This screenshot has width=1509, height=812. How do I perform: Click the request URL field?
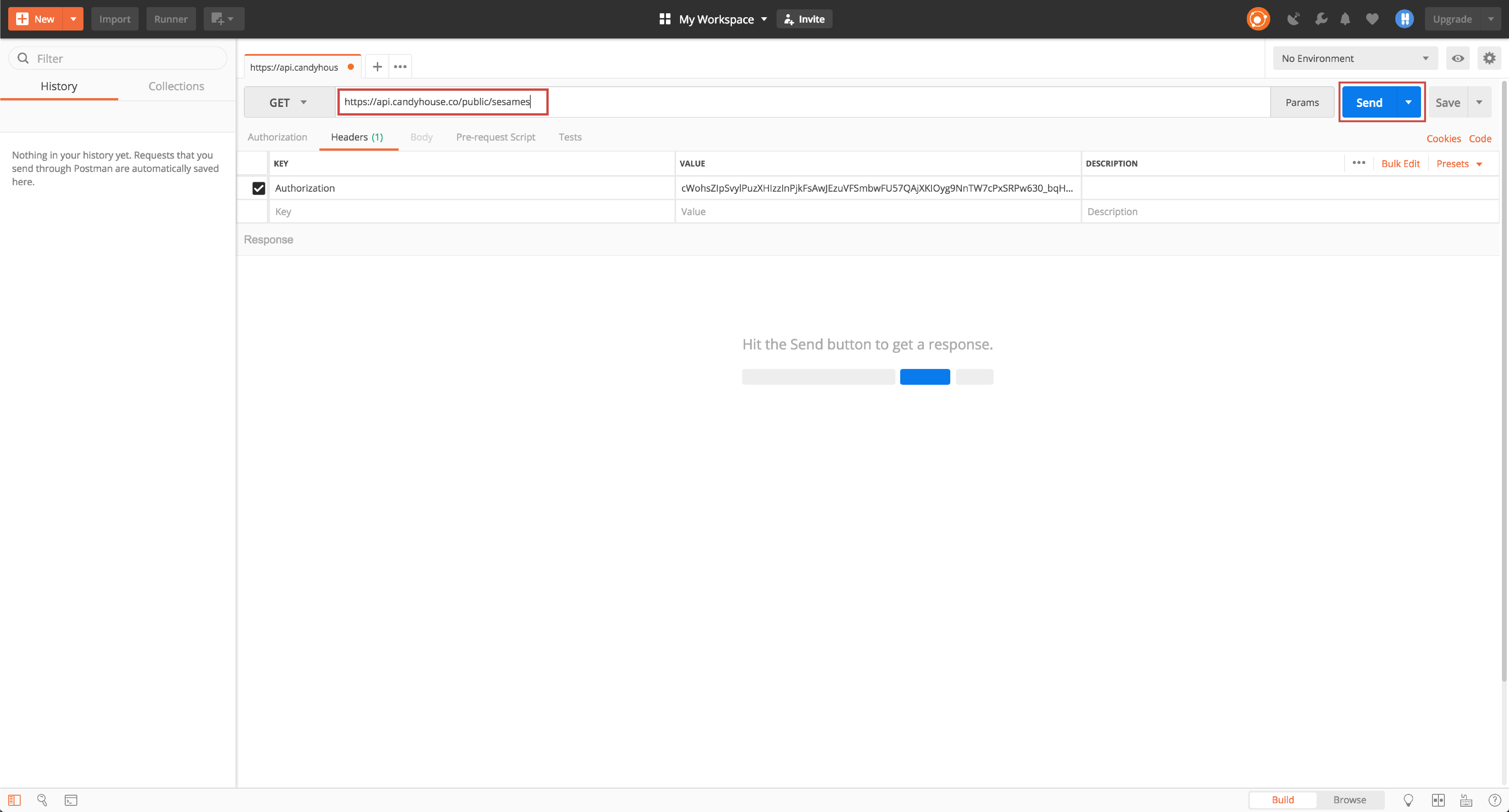803,102
